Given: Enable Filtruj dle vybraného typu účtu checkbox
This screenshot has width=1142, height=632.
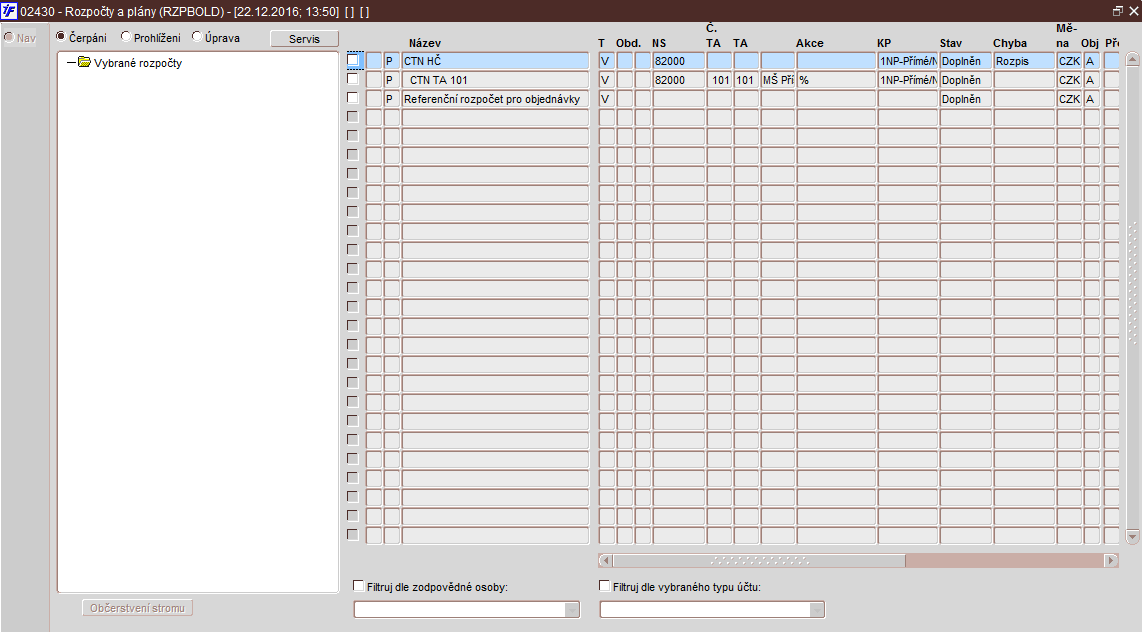Looking at the screenshot, I should click(605, 585).
